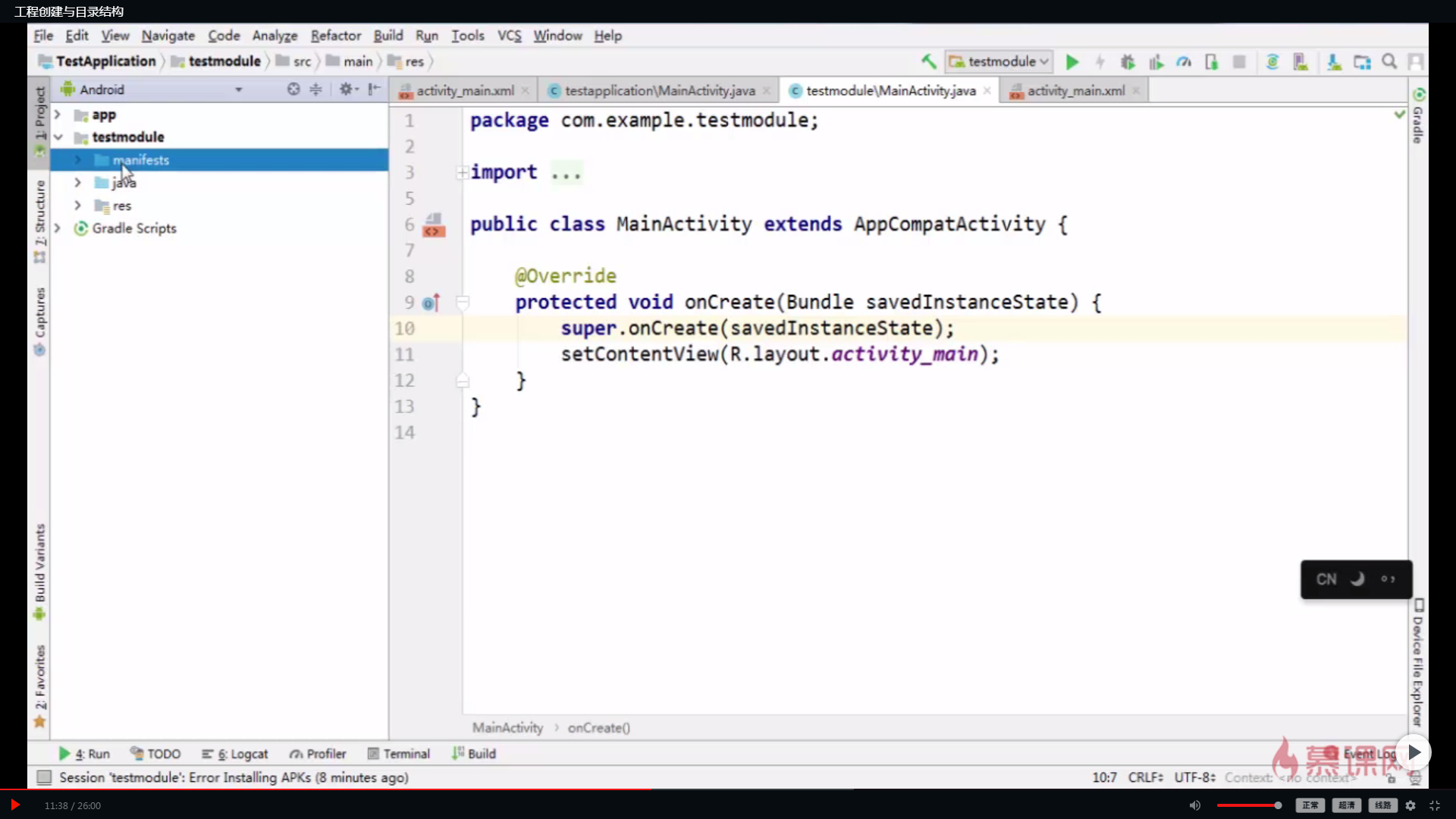This screenshot has height=819, width=1456.
Task: Hide the Project panel with the hide icon
Action: (374, 89)
